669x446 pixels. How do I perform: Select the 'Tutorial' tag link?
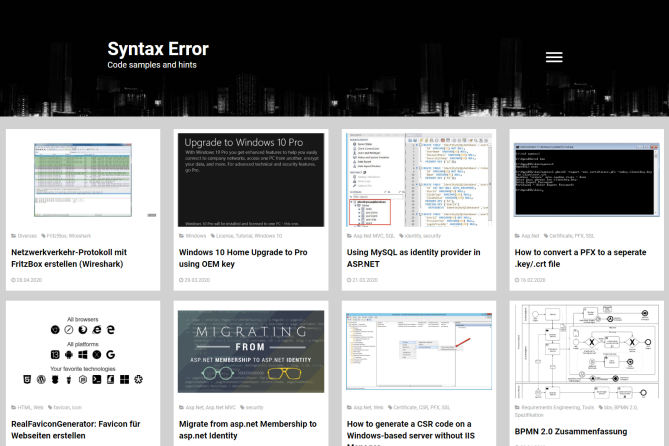tap(244, 236)
